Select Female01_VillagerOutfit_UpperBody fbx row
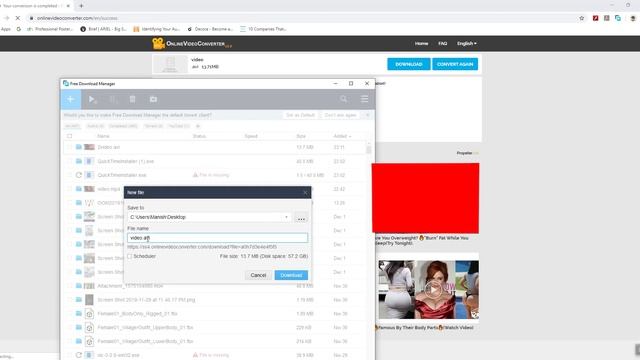 [215, 327]
